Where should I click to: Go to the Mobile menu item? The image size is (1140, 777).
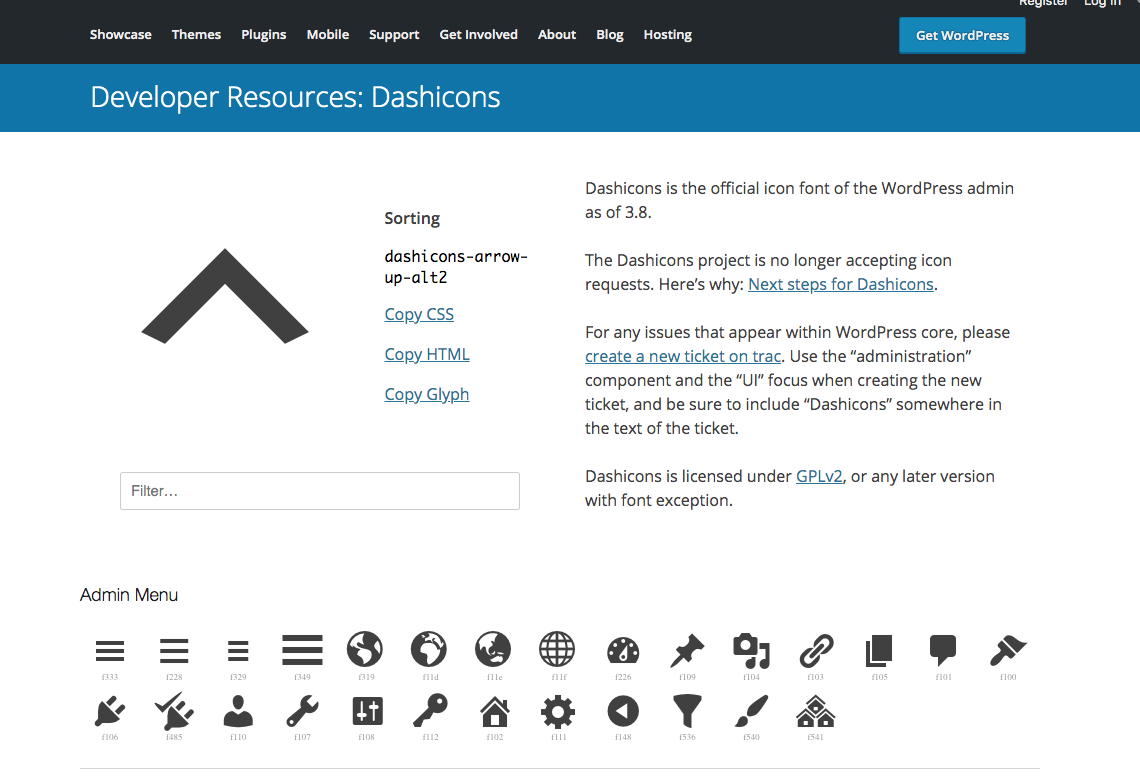328,34
